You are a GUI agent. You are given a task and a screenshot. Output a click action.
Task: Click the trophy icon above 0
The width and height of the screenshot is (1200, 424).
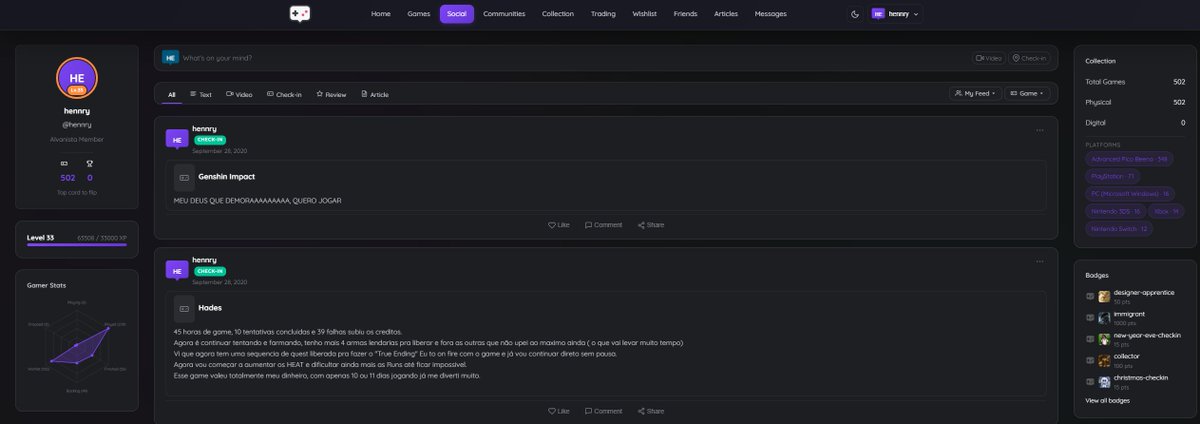pos(90,163)
